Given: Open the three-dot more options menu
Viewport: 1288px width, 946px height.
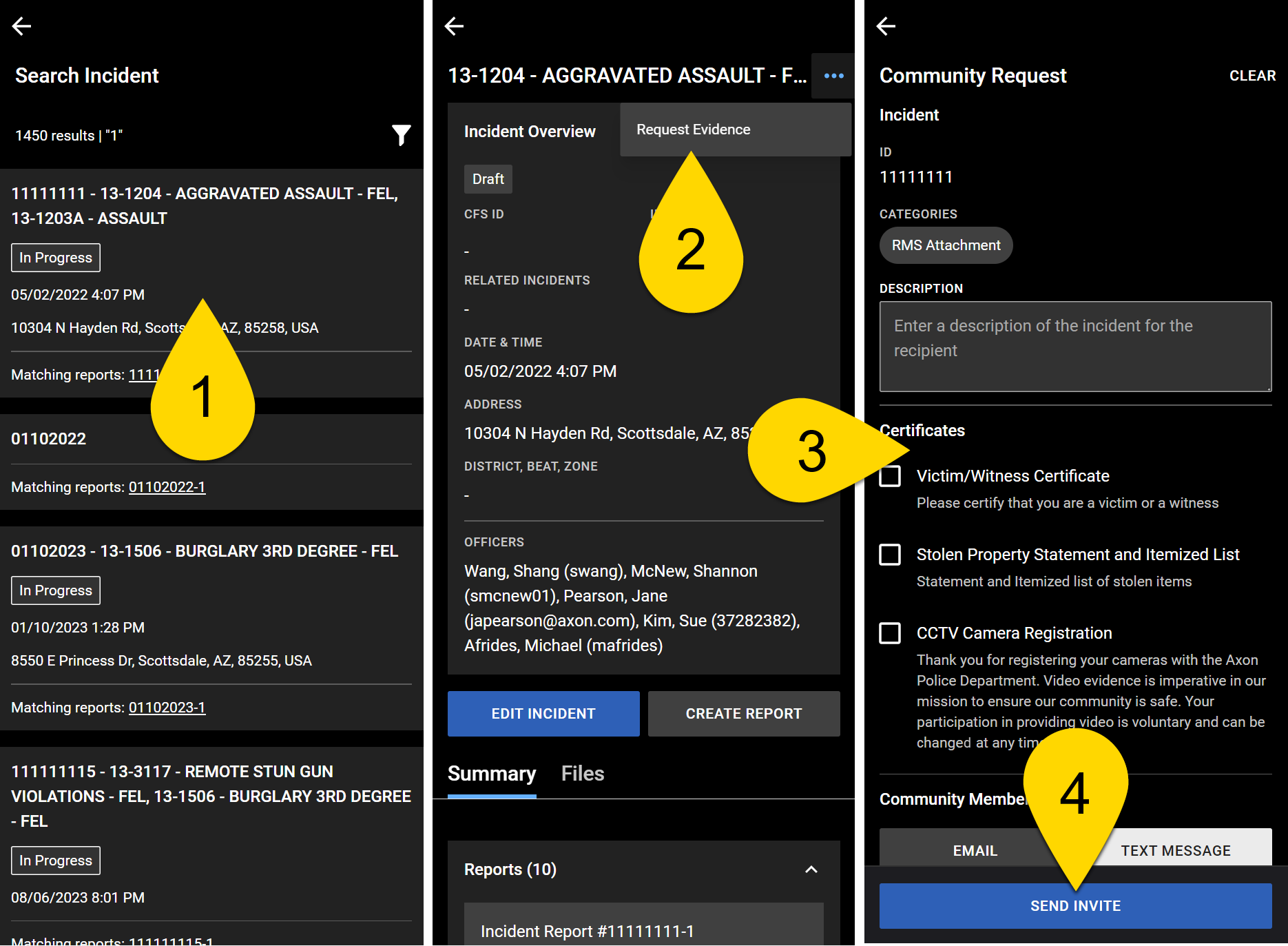Looking at the screenshot, I should click(833, 76).
